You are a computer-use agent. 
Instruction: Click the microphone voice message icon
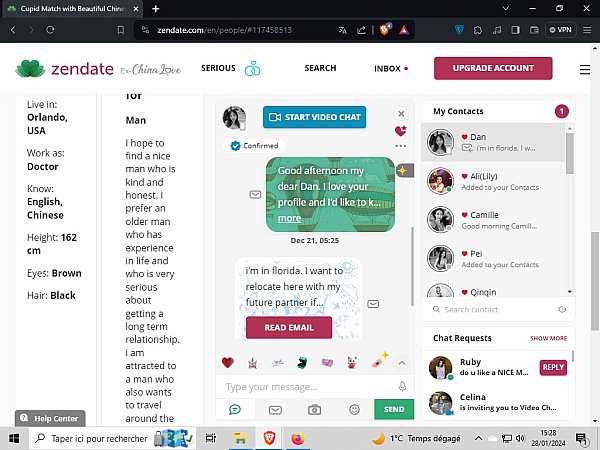(x=402, y=387)
